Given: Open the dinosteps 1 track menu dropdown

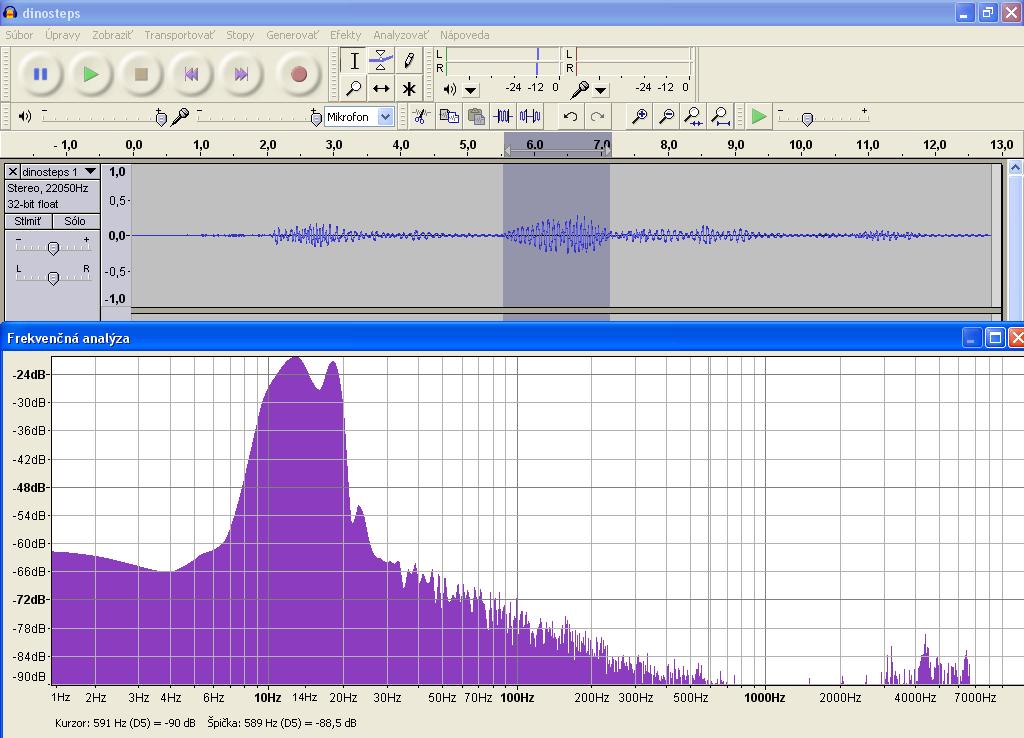Looking at the screenshot, I should pos(91,172).
